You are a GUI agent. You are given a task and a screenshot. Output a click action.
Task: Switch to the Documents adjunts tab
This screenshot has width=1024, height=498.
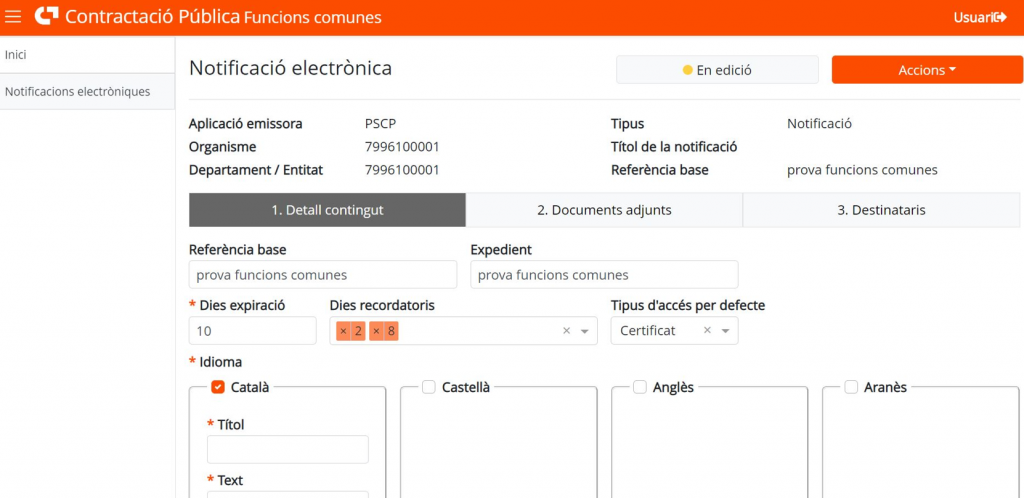click(x=604, y=210)
